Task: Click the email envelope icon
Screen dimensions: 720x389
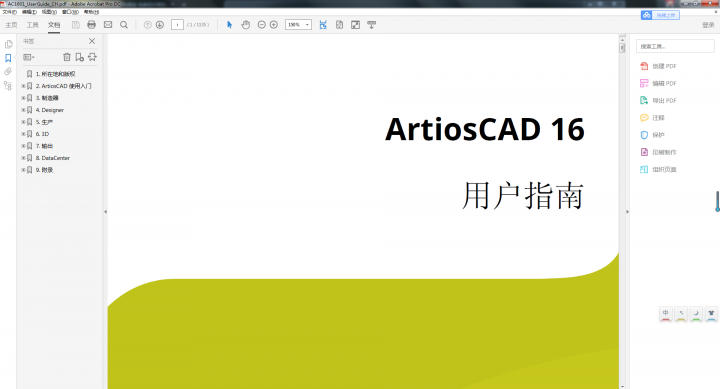Action: point(108,25)
